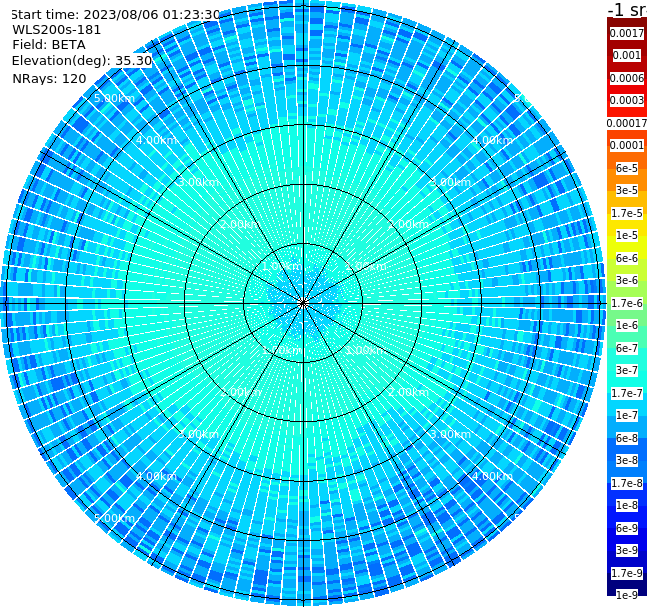
Task: Select the 1e-7 colorbar value
Action: tap(627, 415)
